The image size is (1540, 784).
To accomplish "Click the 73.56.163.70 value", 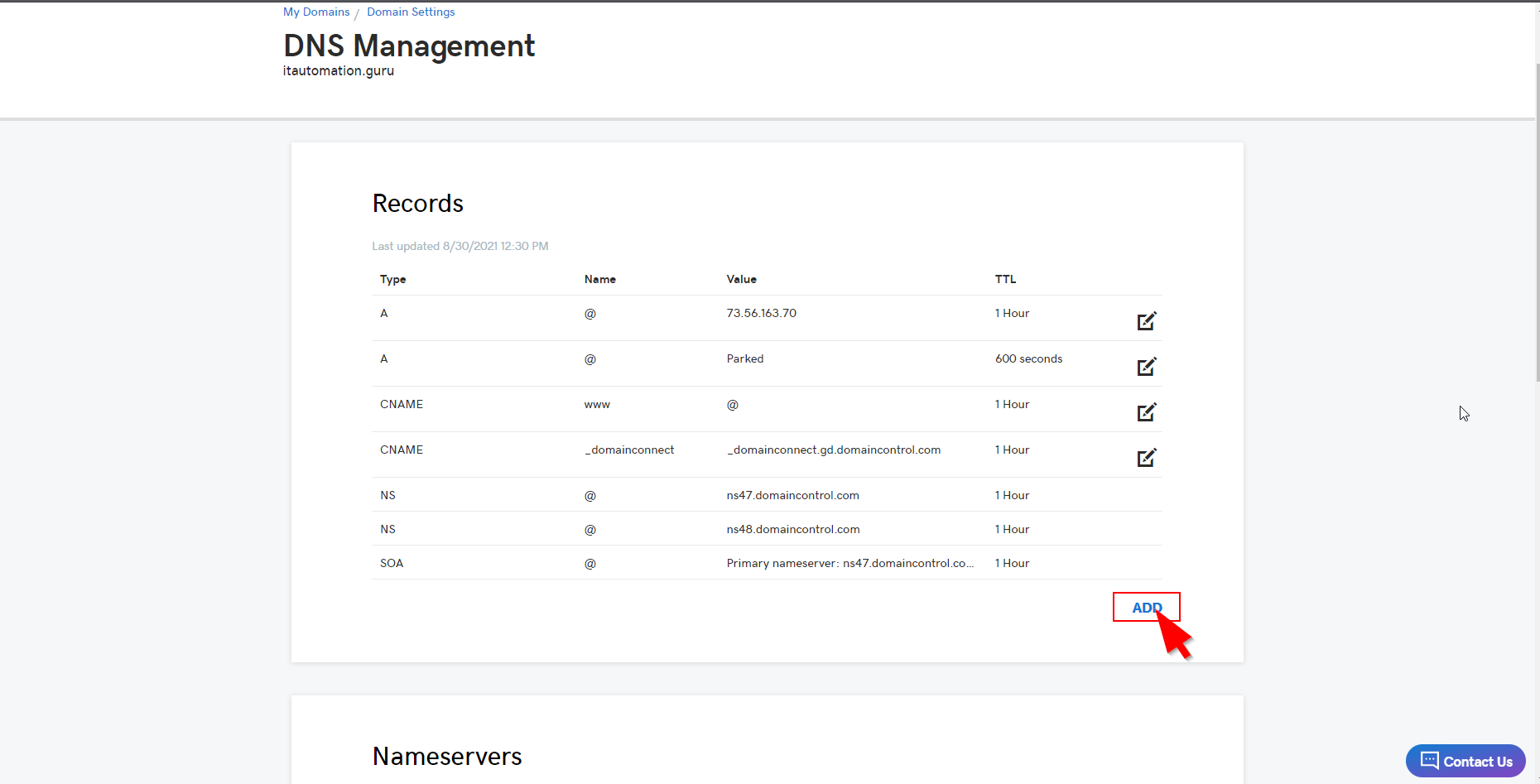I will [762, 313].
